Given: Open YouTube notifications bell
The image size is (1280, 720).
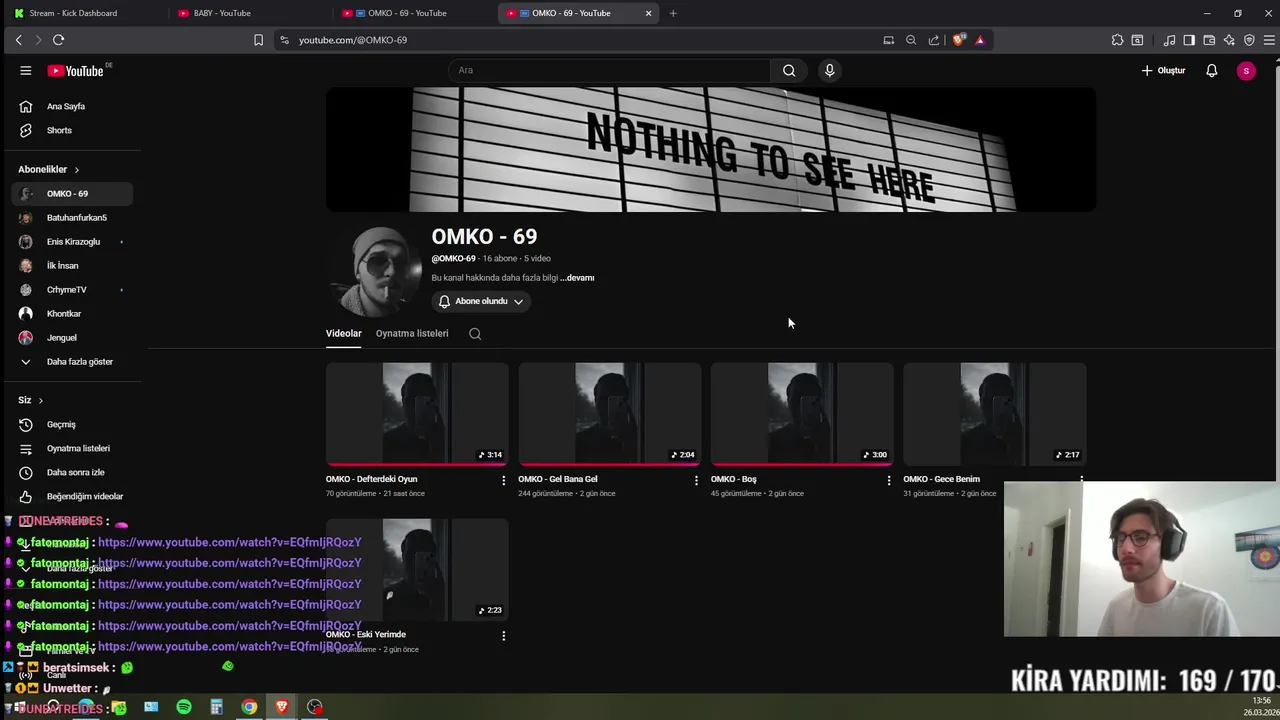Looking at the screenshot, I should (1211, 71).
